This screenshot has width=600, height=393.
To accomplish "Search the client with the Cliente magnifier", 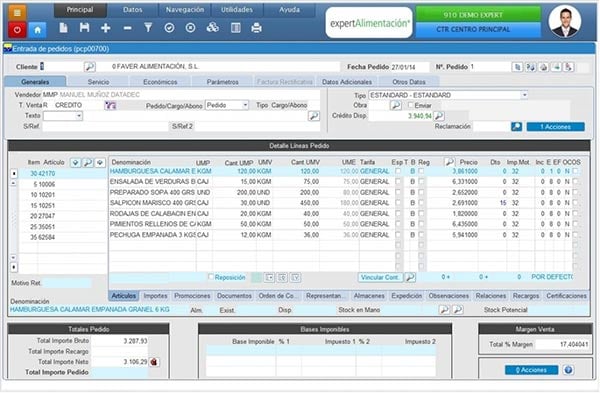I will click(x=90, y=67).
